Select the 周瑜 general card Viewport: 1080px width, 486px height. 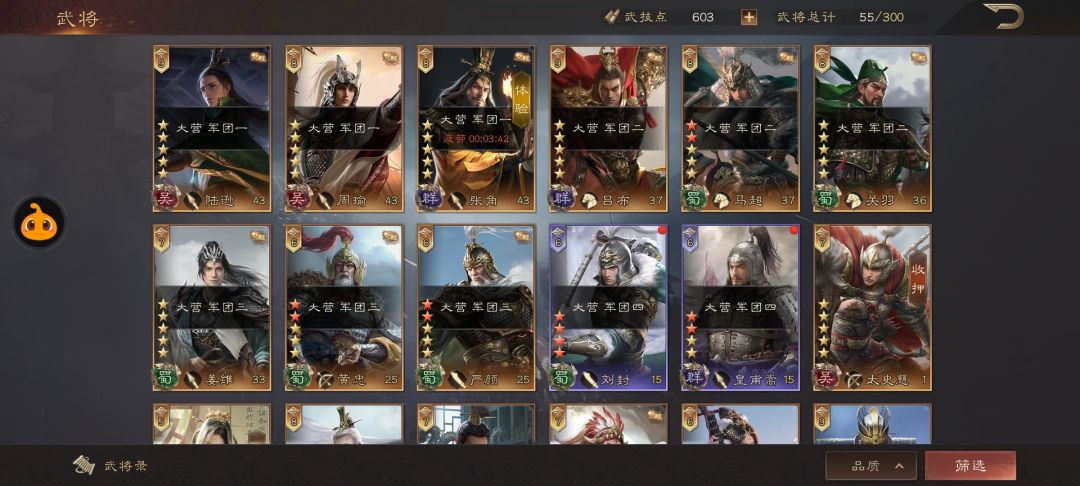point(344,129)
